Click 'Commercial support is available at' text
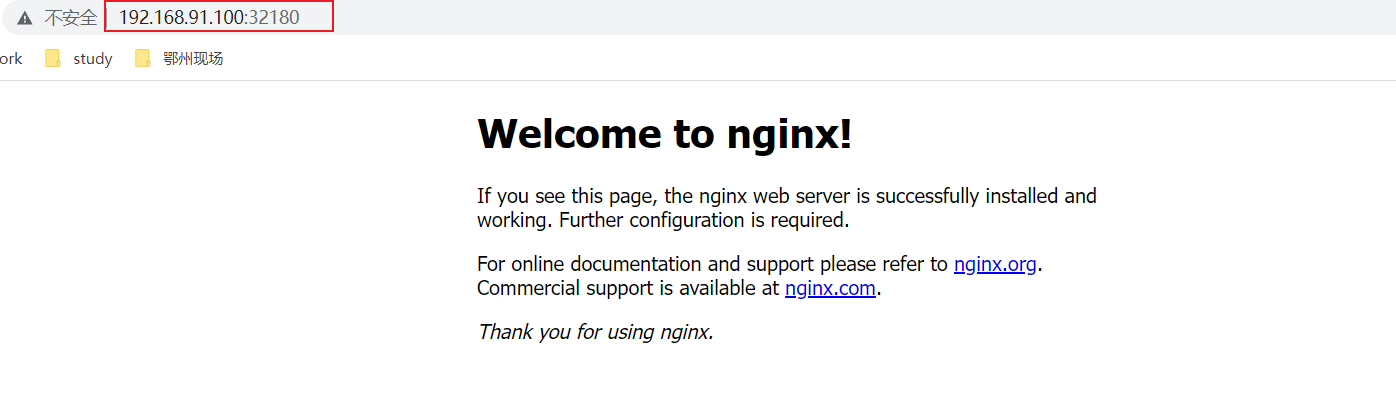1396x404 pixels. (628, 288)
